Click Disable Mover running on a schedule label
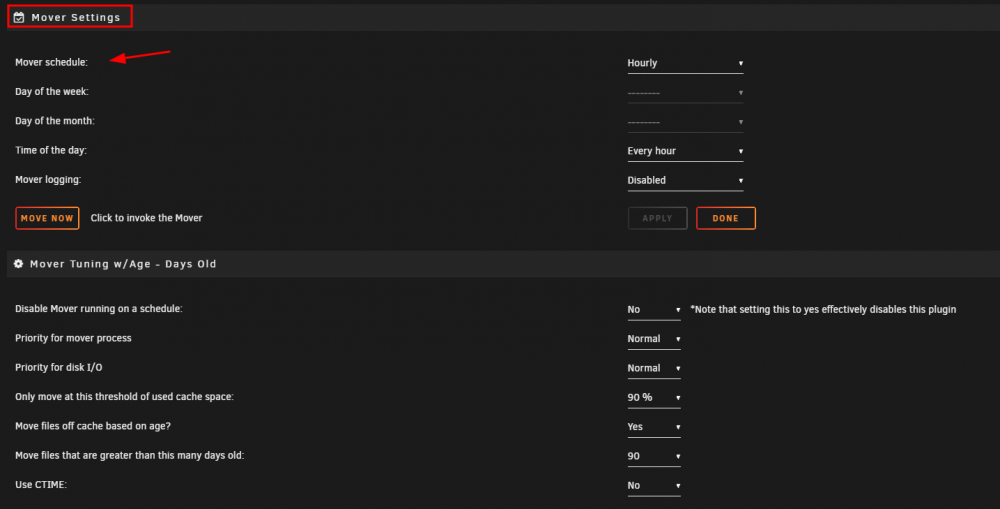Image resolution: width=1000 pixels, height=509 pixels. point(99,308)
